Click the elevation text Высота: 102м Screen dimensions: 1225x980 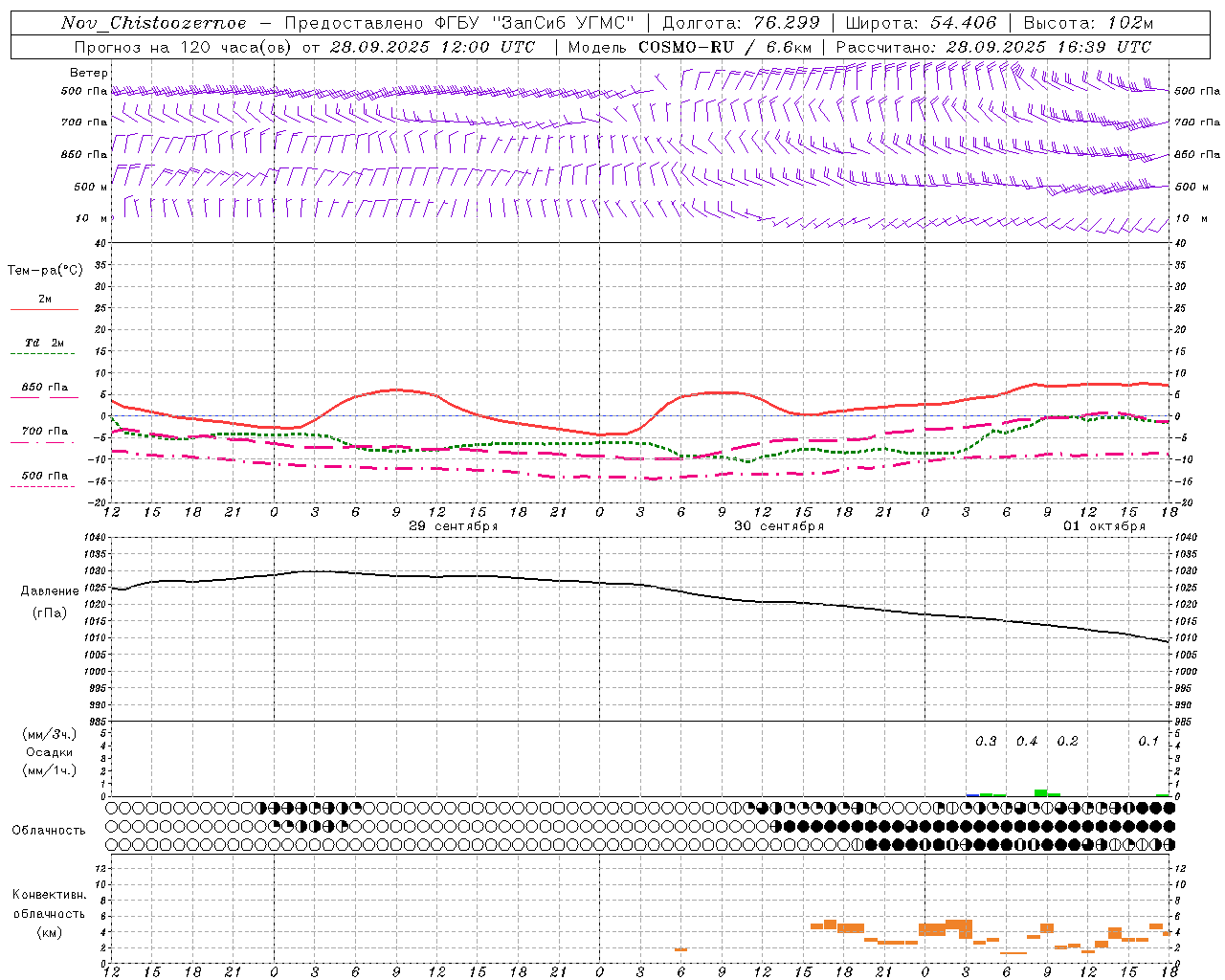click(x=1088, y=23)
